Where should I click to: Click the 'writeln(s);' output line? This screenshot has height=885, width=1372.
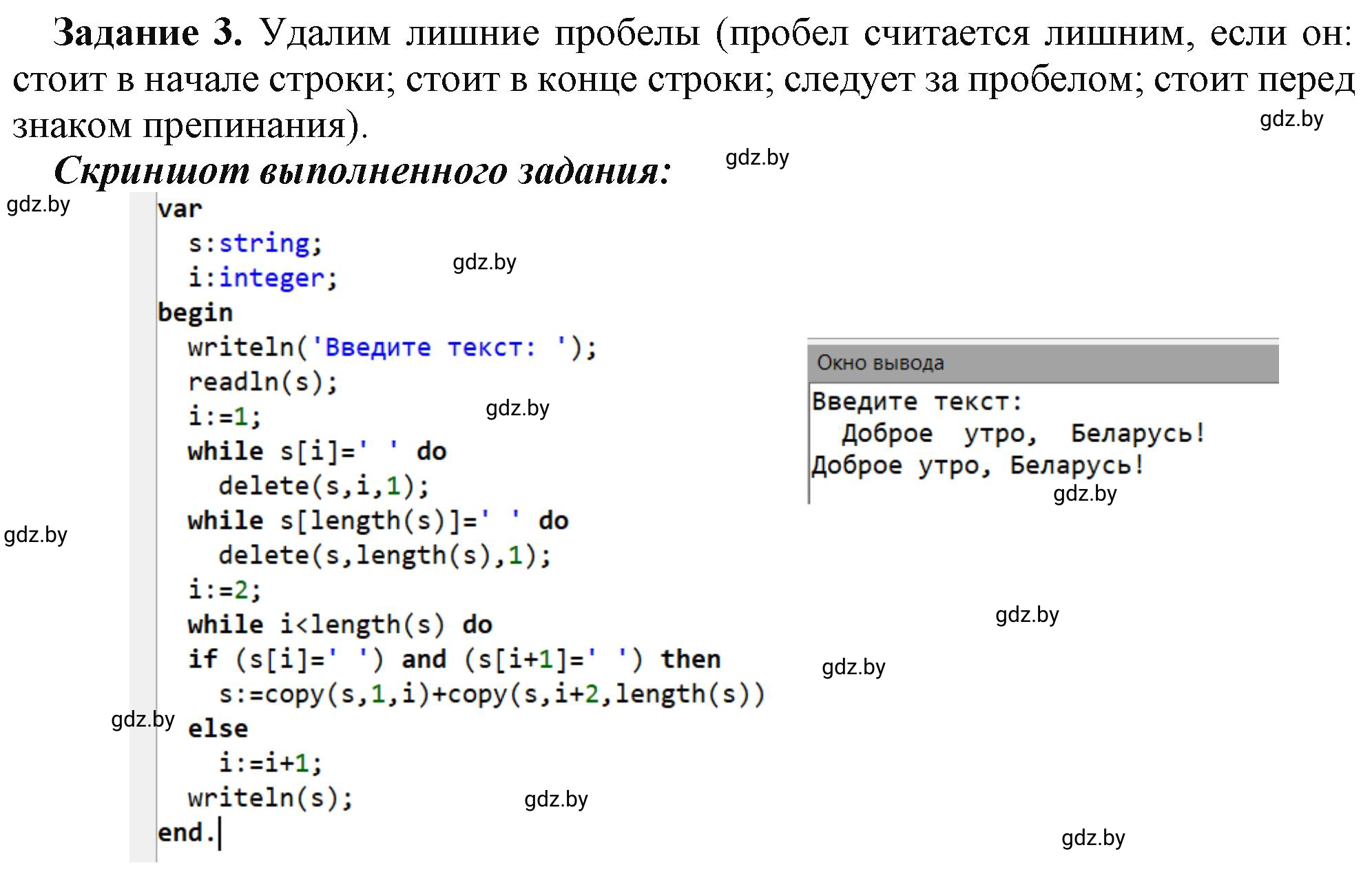coord(271,798)
